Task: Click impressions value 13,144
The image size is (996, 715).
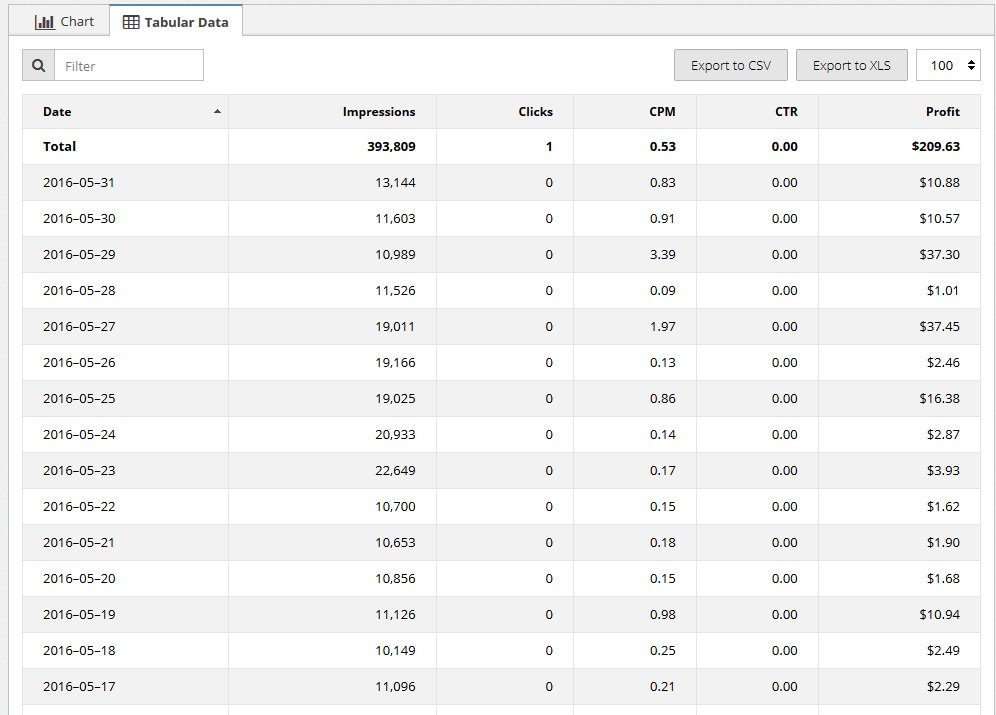Action: pyautogui.click(x=395, y=183)
